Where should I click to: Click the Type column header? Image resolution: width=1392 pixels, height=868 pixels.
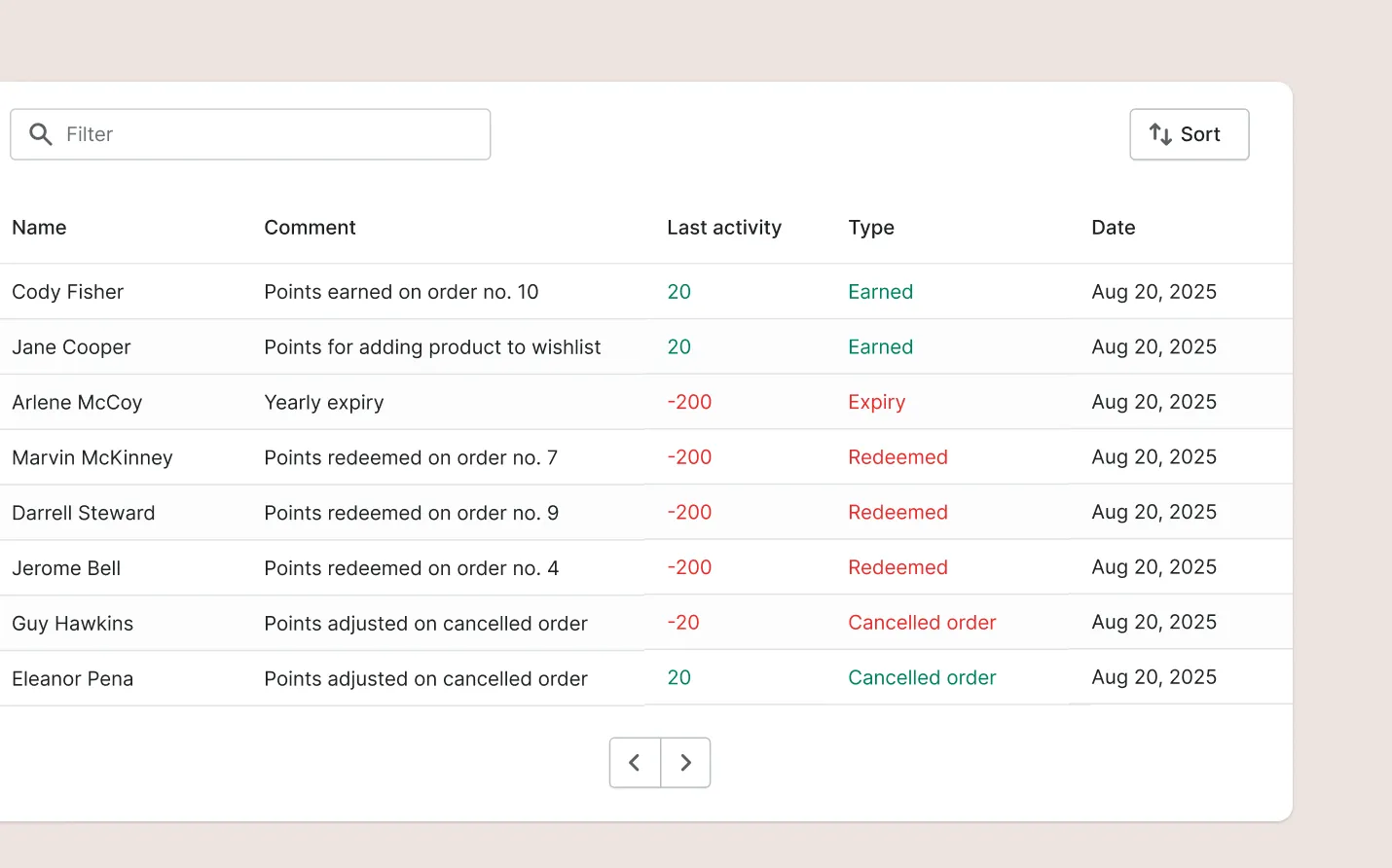click(x=871, y=228)
